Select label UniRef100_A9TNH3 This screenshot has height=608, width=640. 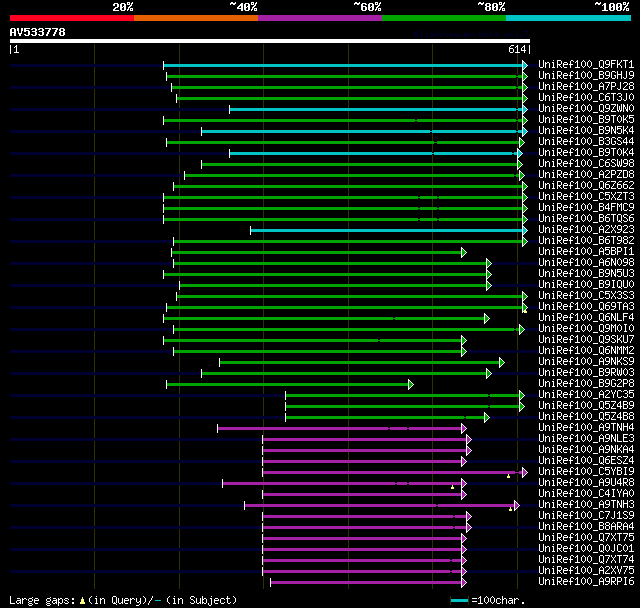coord(586,505)
